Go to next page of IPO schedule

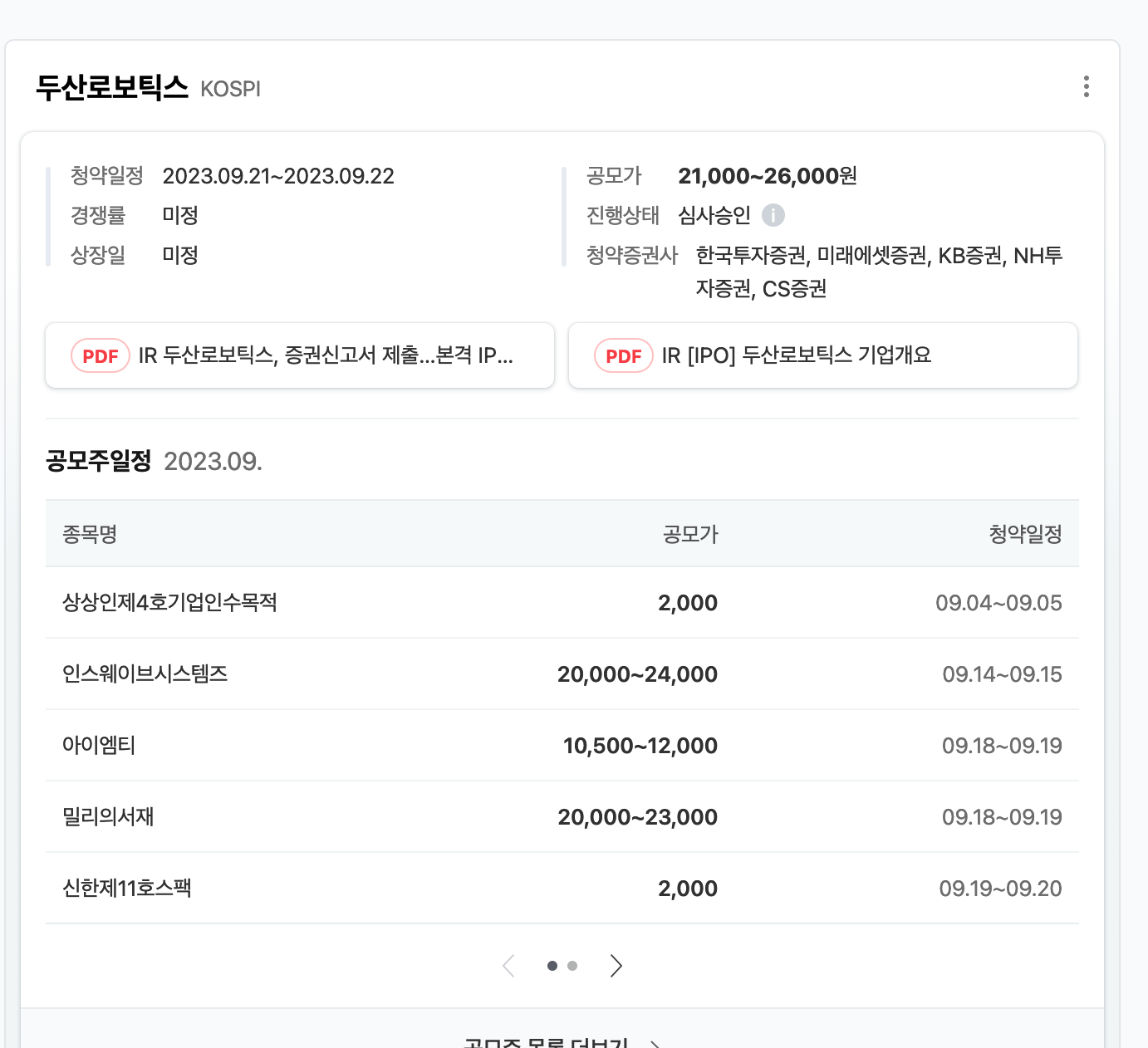(616, 966)
